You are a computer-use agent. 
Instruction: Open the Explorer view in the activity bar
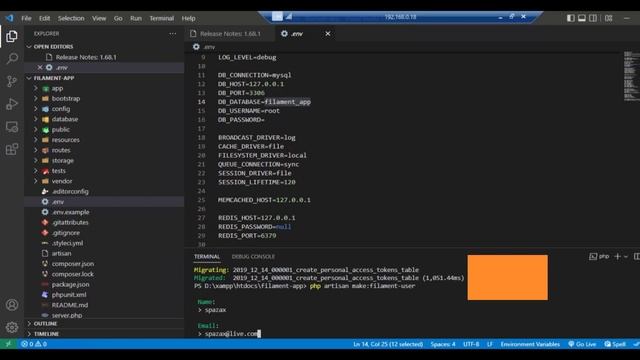pyautogui.click(x=12, y=36)
